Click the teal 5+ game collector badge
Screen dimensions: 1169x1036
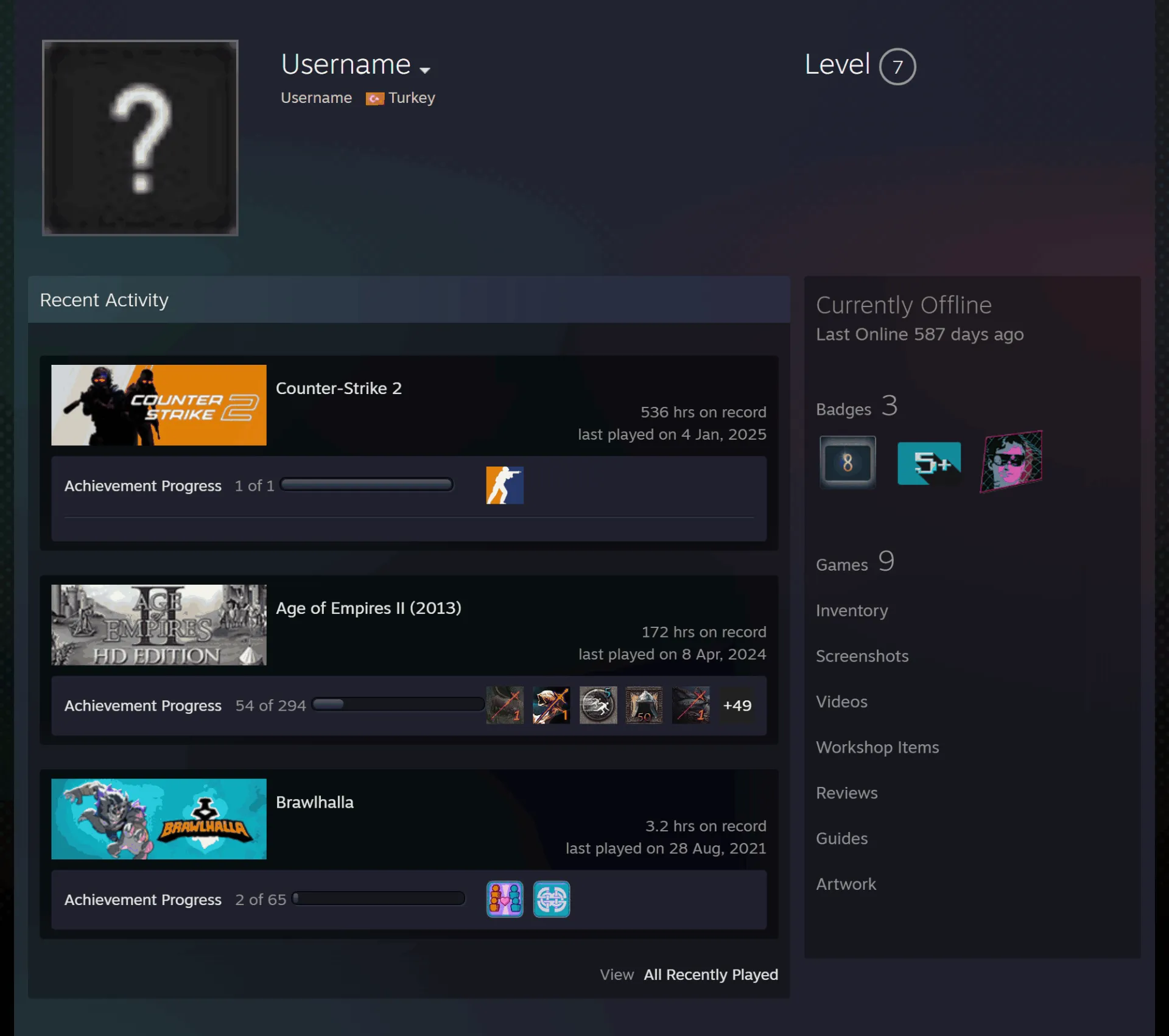[x=929, y=463]
